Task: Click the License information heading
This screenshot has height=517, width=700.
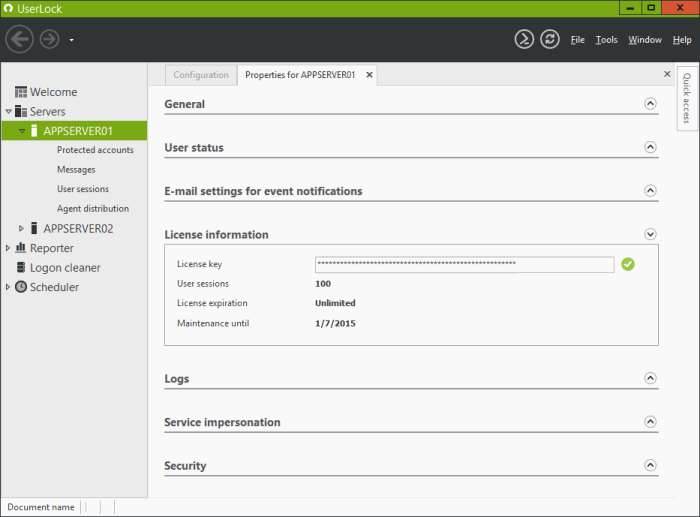Action: pos(217,235)
